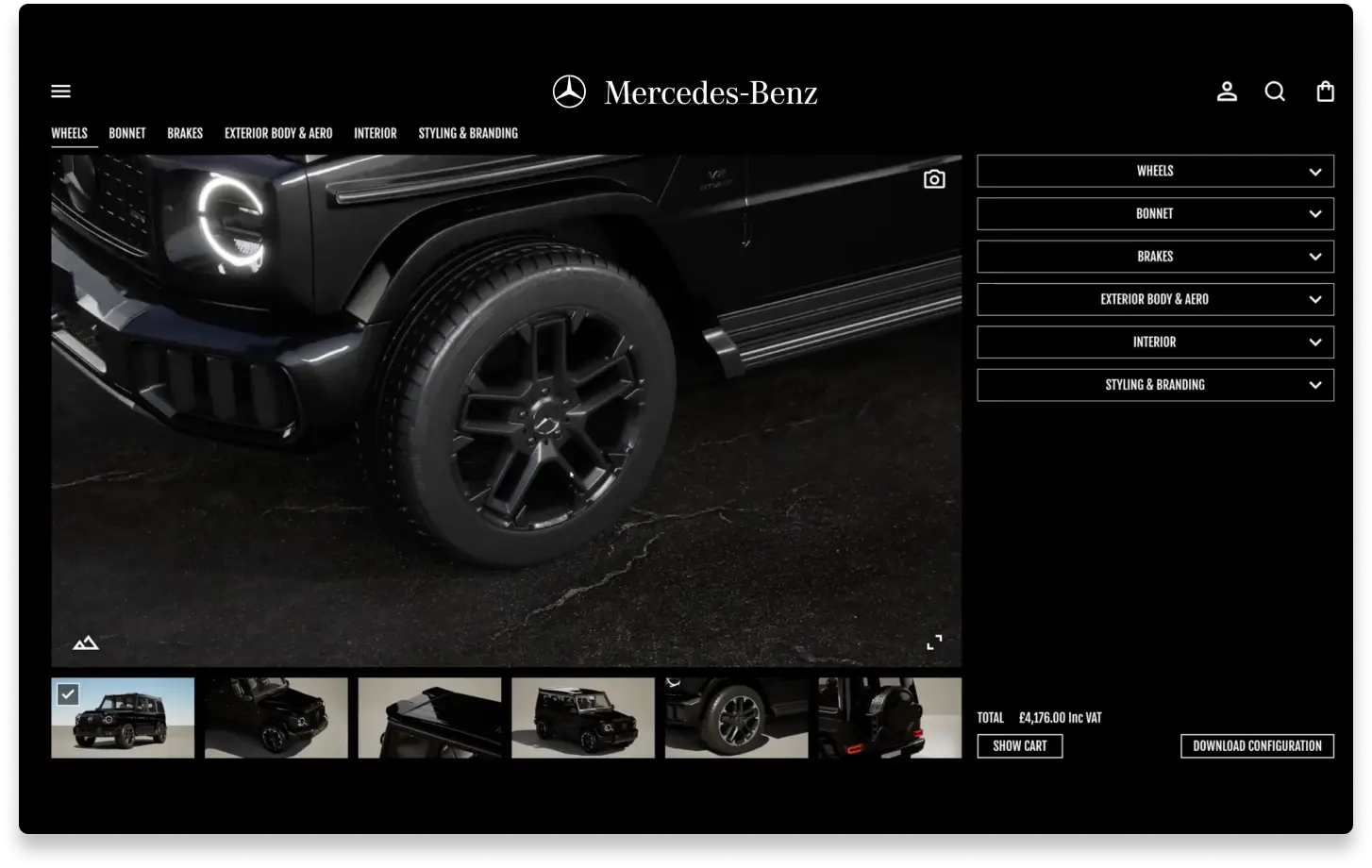The image size is (1372, 868).
Task: Click DOWNLOAD CONFIGURATION
Action: 1257,745
